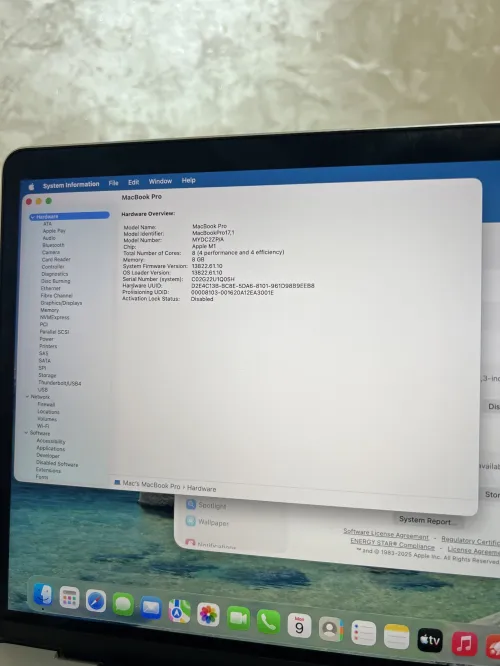Image resolution: width=500 pixels, height=666 pixels.
Task: Click the System Report button
Action: 426,521
